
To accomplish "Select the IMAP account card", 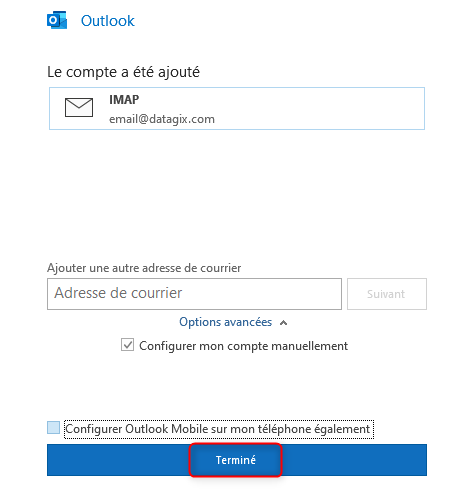I will [x=237, y=108].
